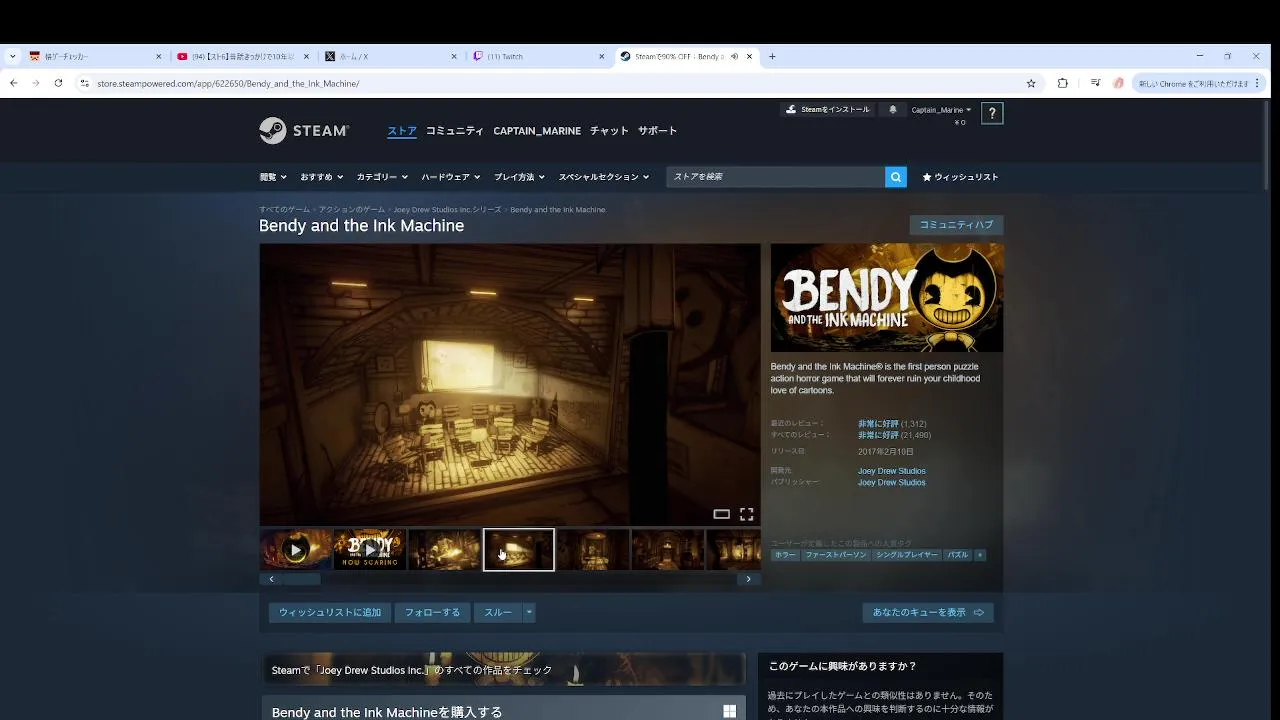1280x720 pixels.
Task: Click the Steam logo in the header
Action: click(x=304, y=131)
